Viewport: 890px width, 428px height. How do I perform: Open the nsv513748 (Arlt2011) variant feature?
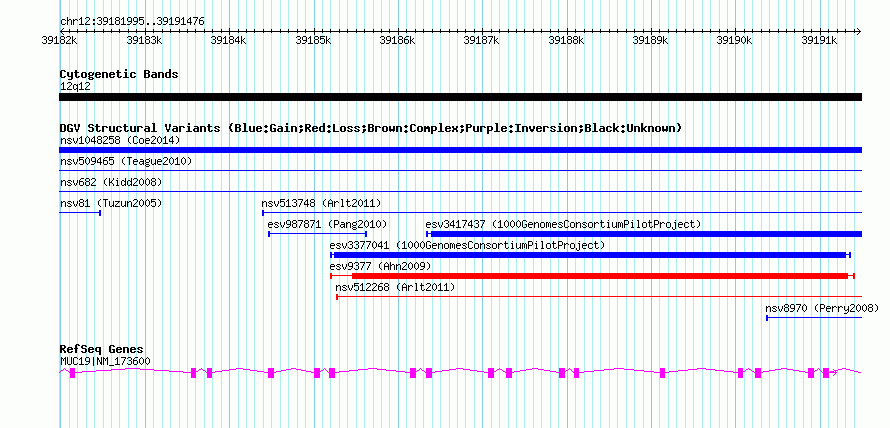point(562,213)
